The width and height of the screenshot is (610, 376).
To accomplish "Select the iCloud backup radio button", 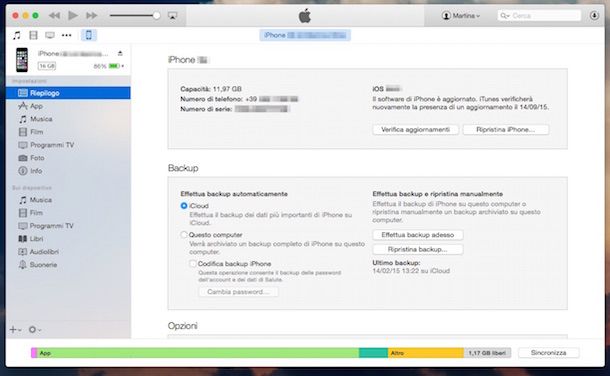I will point(184,206).
